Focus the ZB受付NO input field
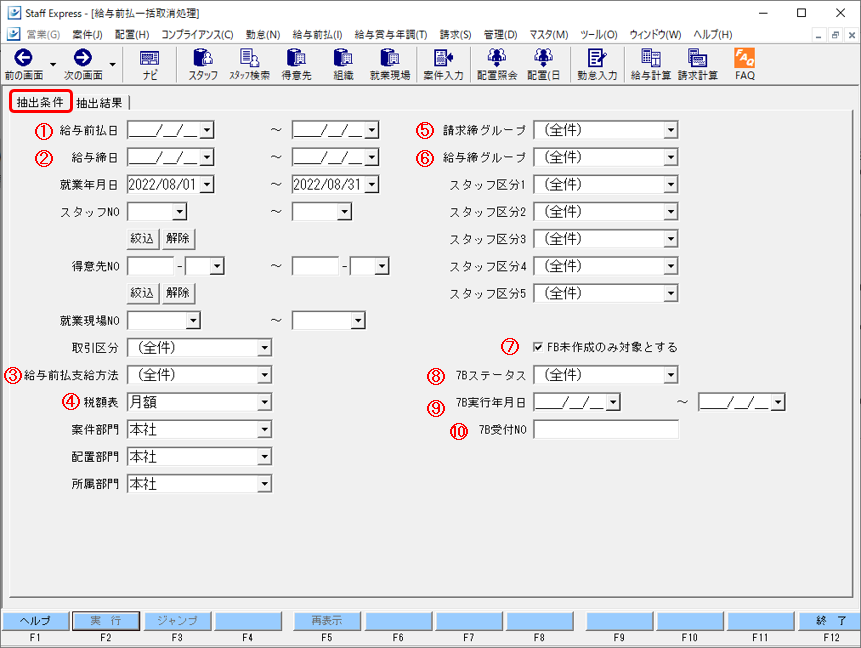This screenshot has width=861, height=648. point(606,429)
